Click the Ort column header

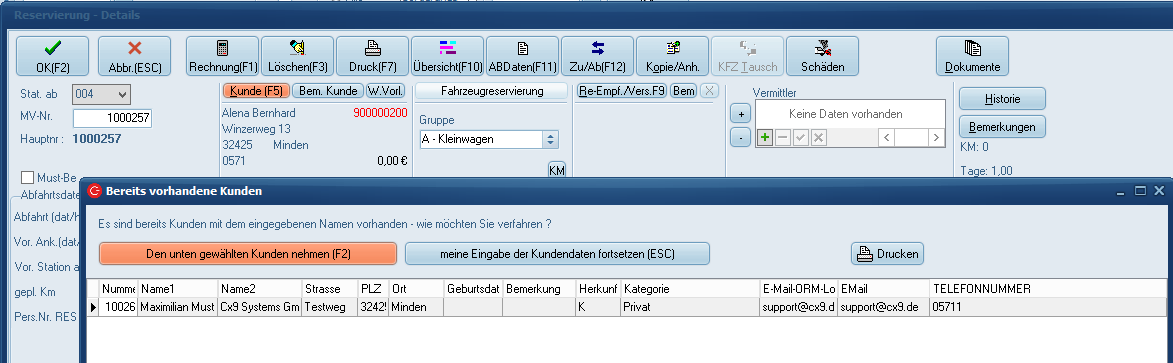click(x=416, y=289)
